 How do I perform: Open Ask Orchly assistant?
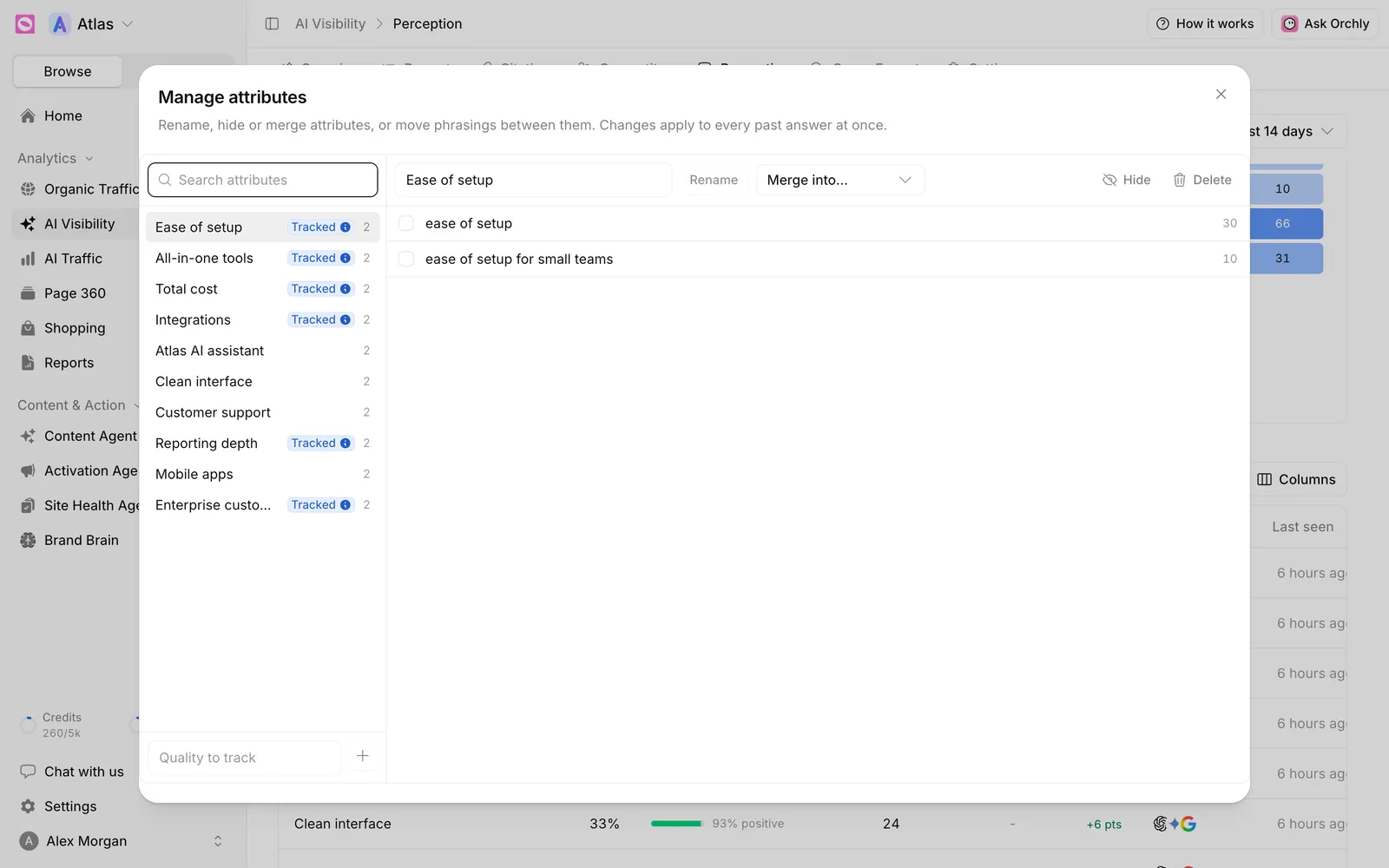pos(1326,23)
